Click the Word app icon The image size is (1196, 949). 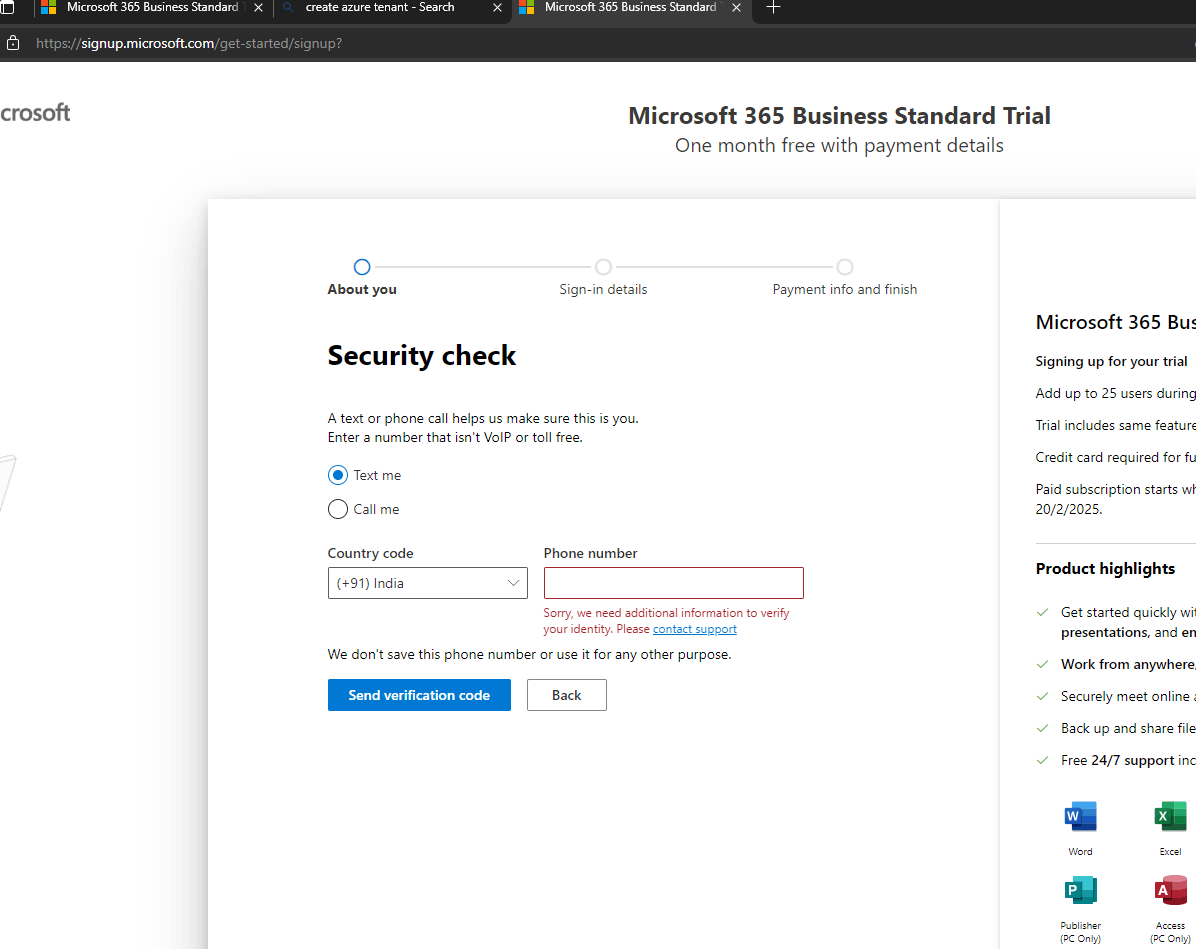1080,816
